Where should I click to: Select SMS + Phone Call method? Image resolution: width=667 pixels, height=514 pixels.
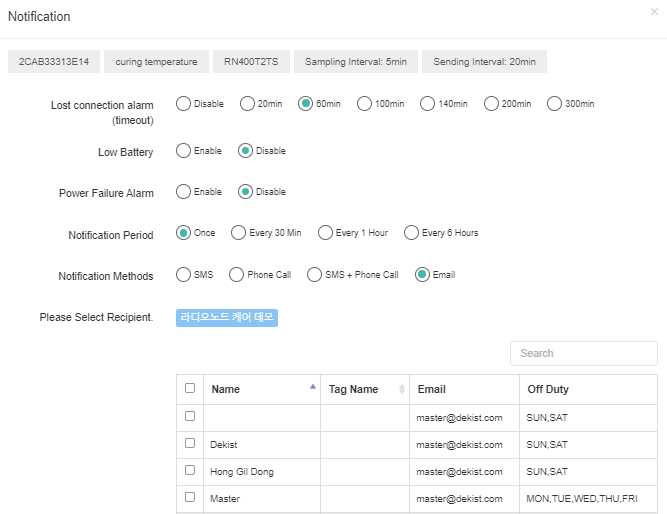pyautogui.click(x=314, y=274)
